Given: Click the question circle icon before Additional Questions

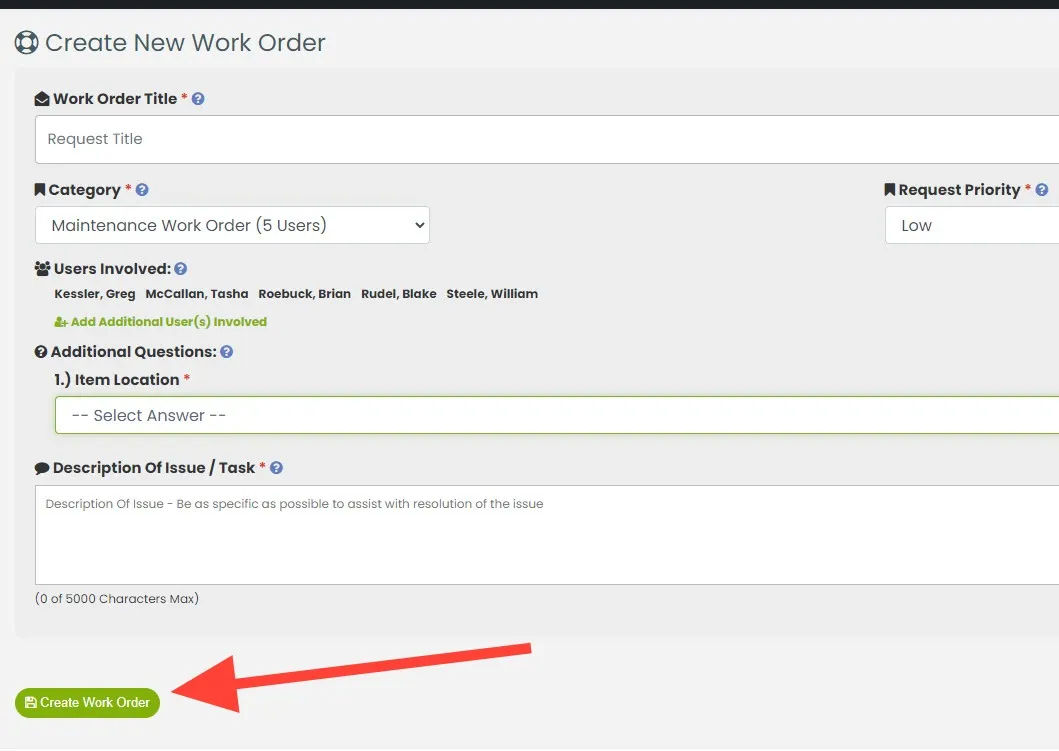Looking at the screenshot, I should pos(41,352).
